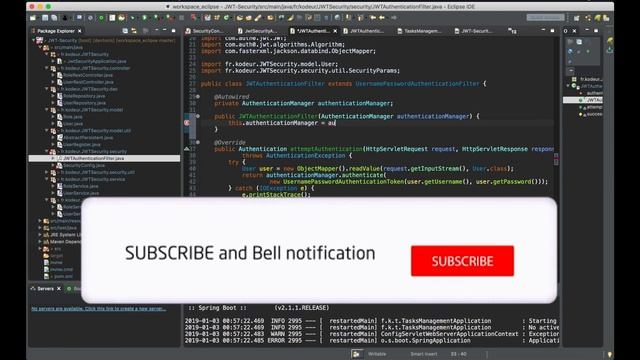Viewport: 640px width, 360px height.
Task: Click the Open Perspective icon beside Quick Access
Action: click(x=576, y=18)
